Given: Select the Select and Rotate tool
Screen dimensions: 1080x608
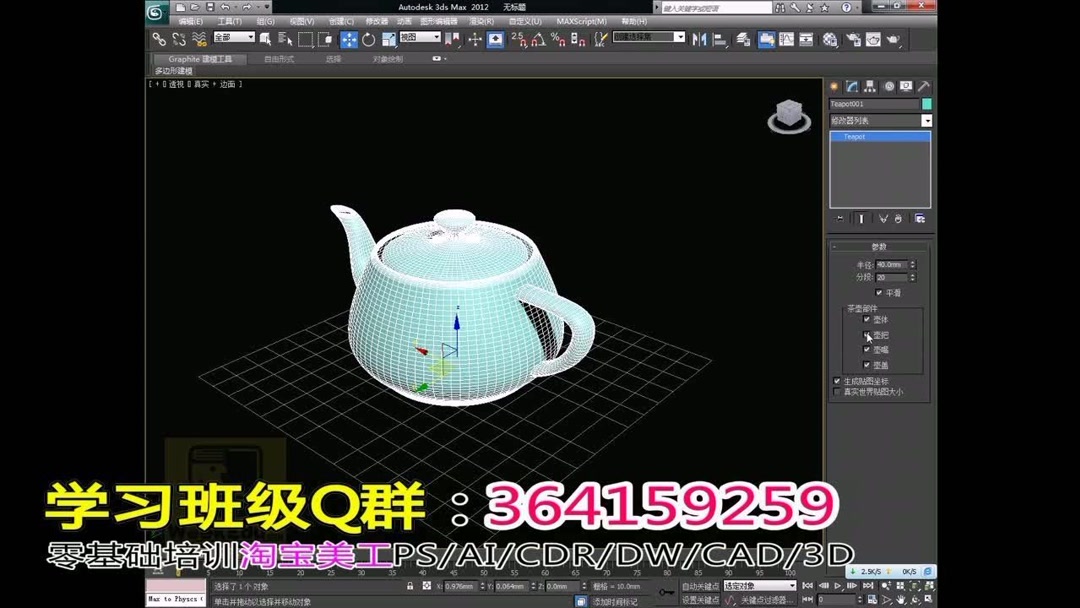Looking at the screenshot, I should coord(367,40).
